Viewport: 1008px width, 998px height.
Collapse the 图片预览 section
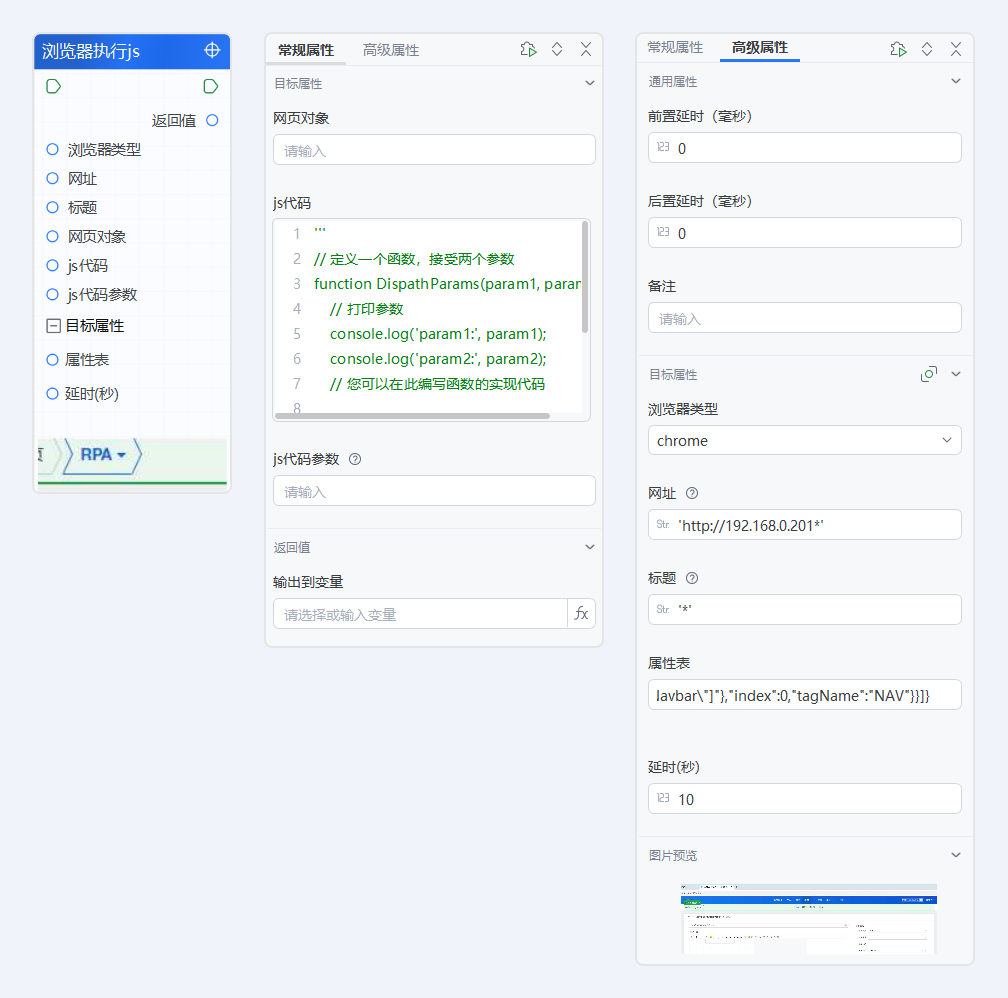(955, 855)
